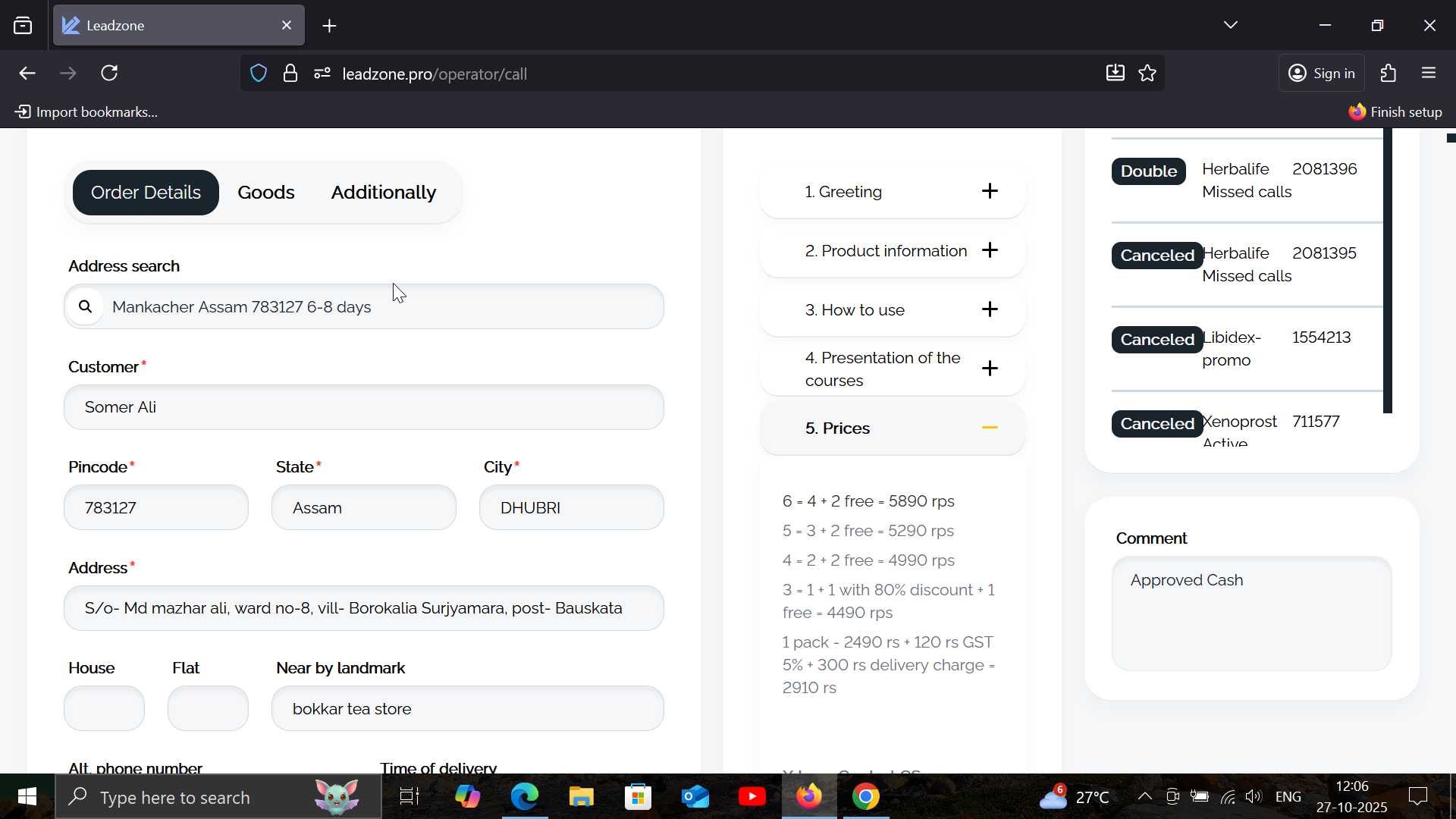Open the Firefox hamburger menu
This screenshot has height=819, width=1456.
click(x=1429, y=74)
